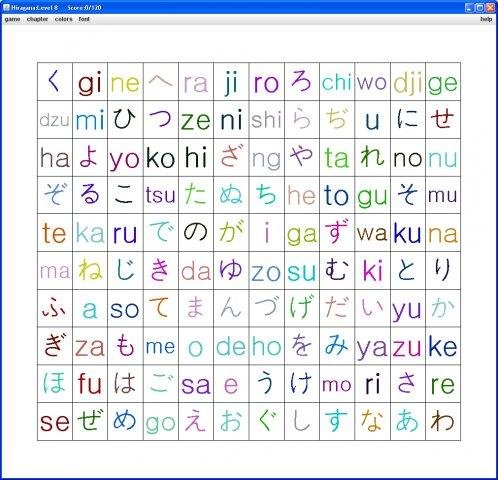Choose the ろ hiragana tile
The width and height of the screenshot is (498, 480).
click(302, 81)
